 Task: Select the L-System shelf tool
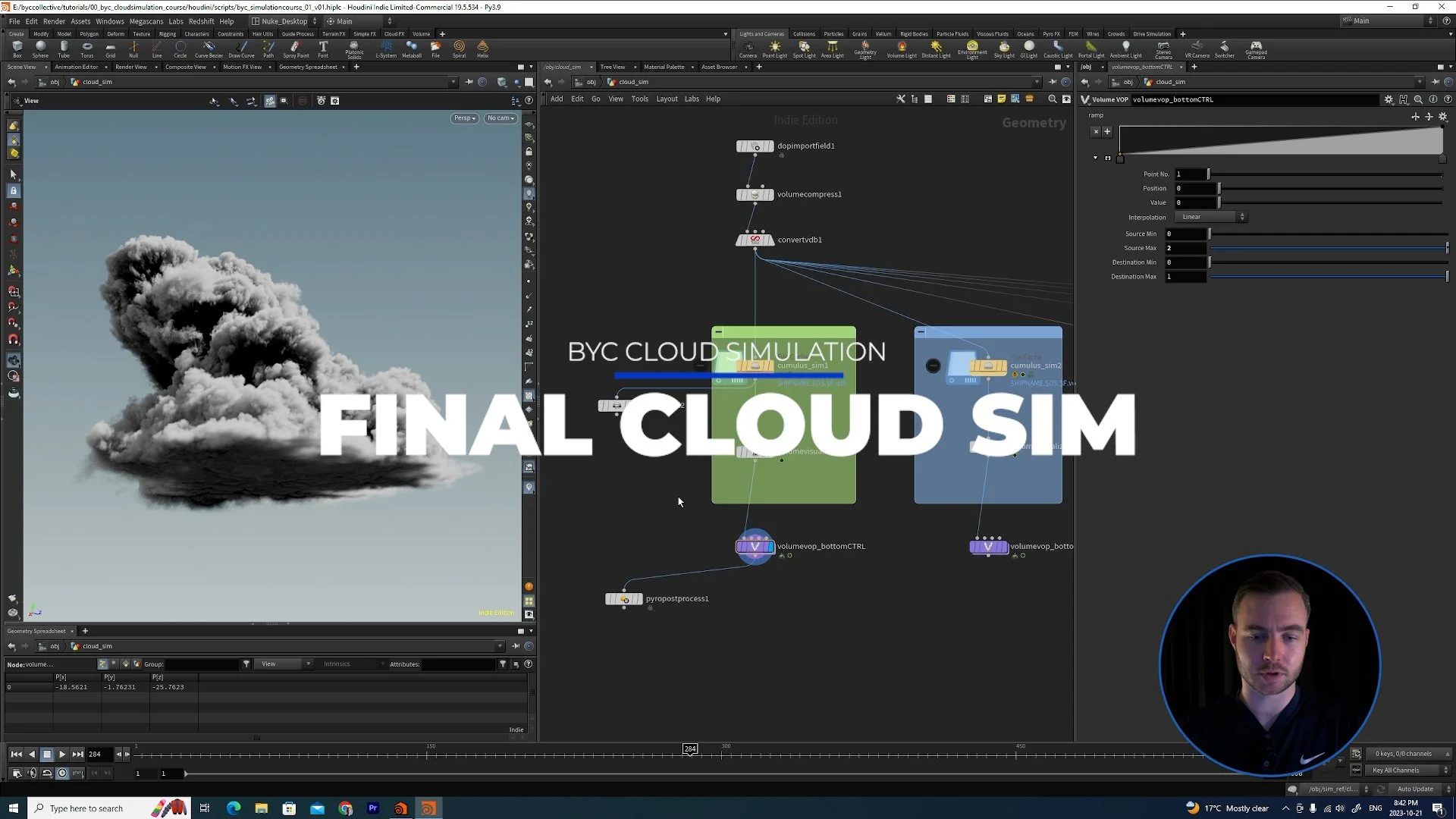(386, 49)
